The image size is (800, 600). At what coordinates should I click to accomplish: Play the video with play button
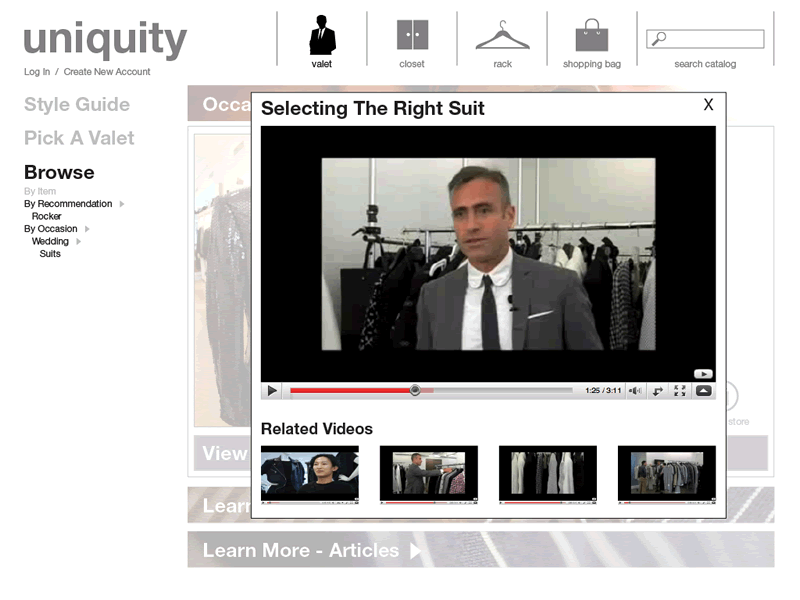272,391
